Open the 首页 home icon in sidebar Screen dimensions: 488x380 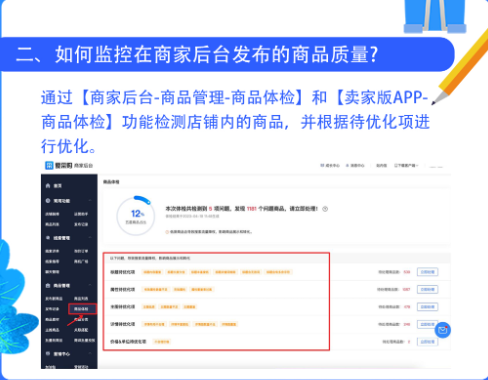[x=48, y=185]
